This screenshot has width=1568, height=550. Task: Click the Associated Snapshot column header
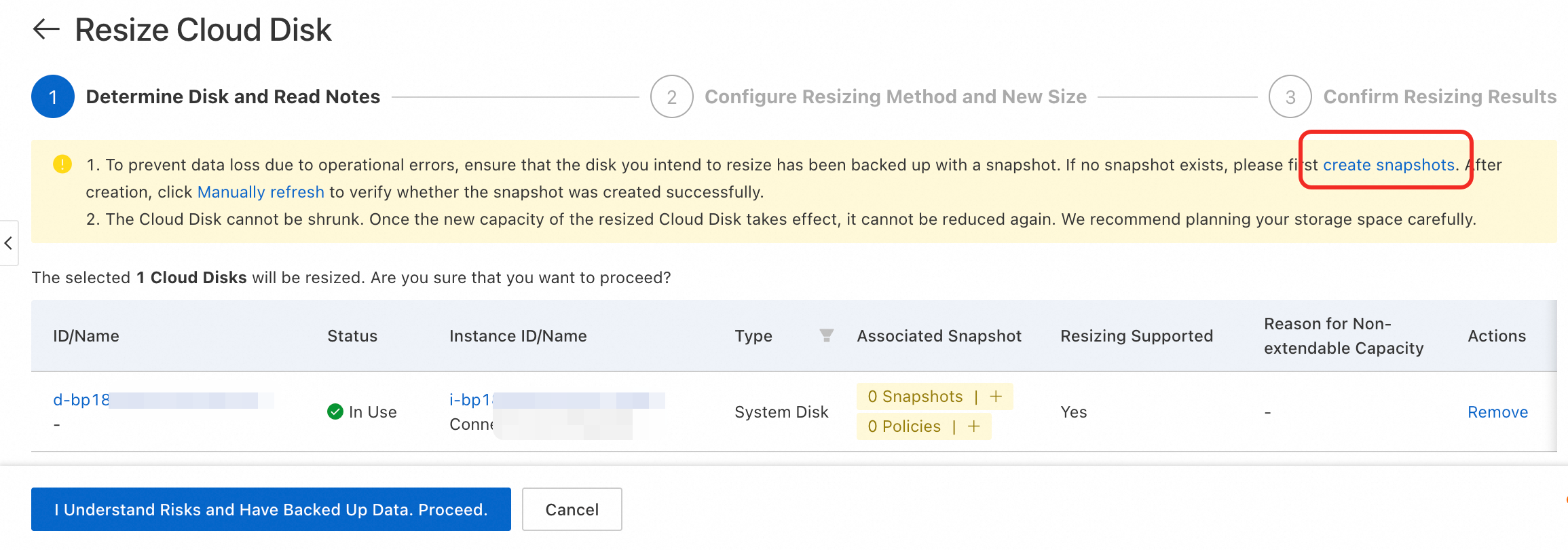click(x=939, y=336)
